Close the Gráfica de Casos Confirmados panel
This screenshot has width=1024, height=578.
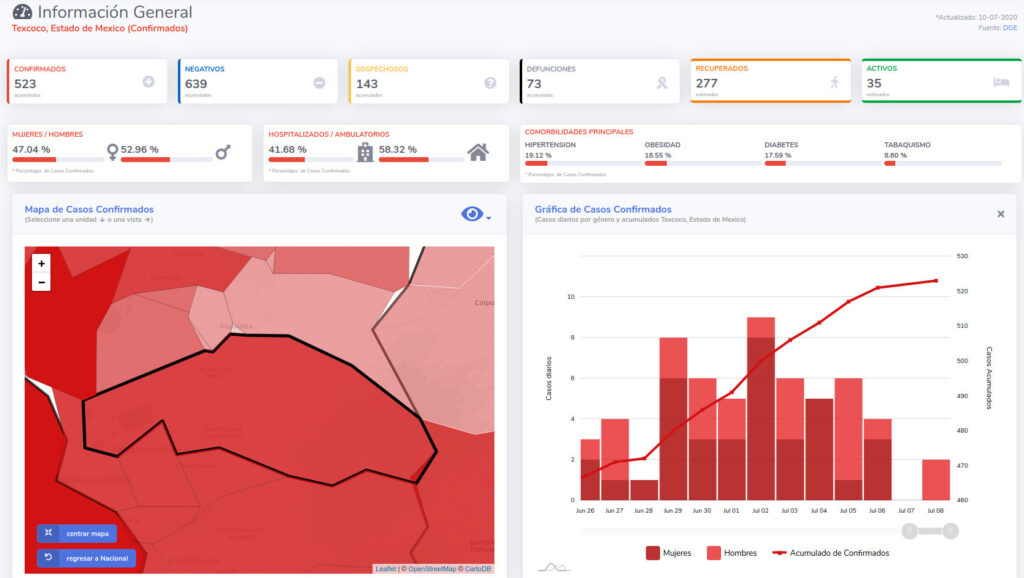click(1001, 214)
